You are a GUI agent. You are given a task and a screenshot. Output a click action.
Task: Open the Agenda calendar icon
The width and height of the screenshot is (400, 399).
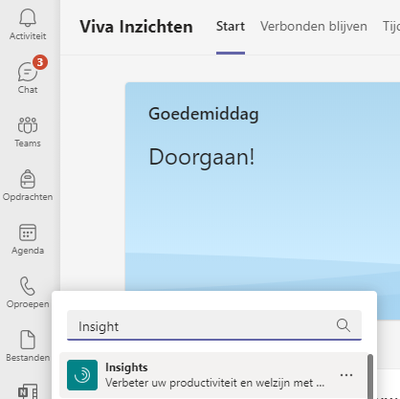coord(28,233)
